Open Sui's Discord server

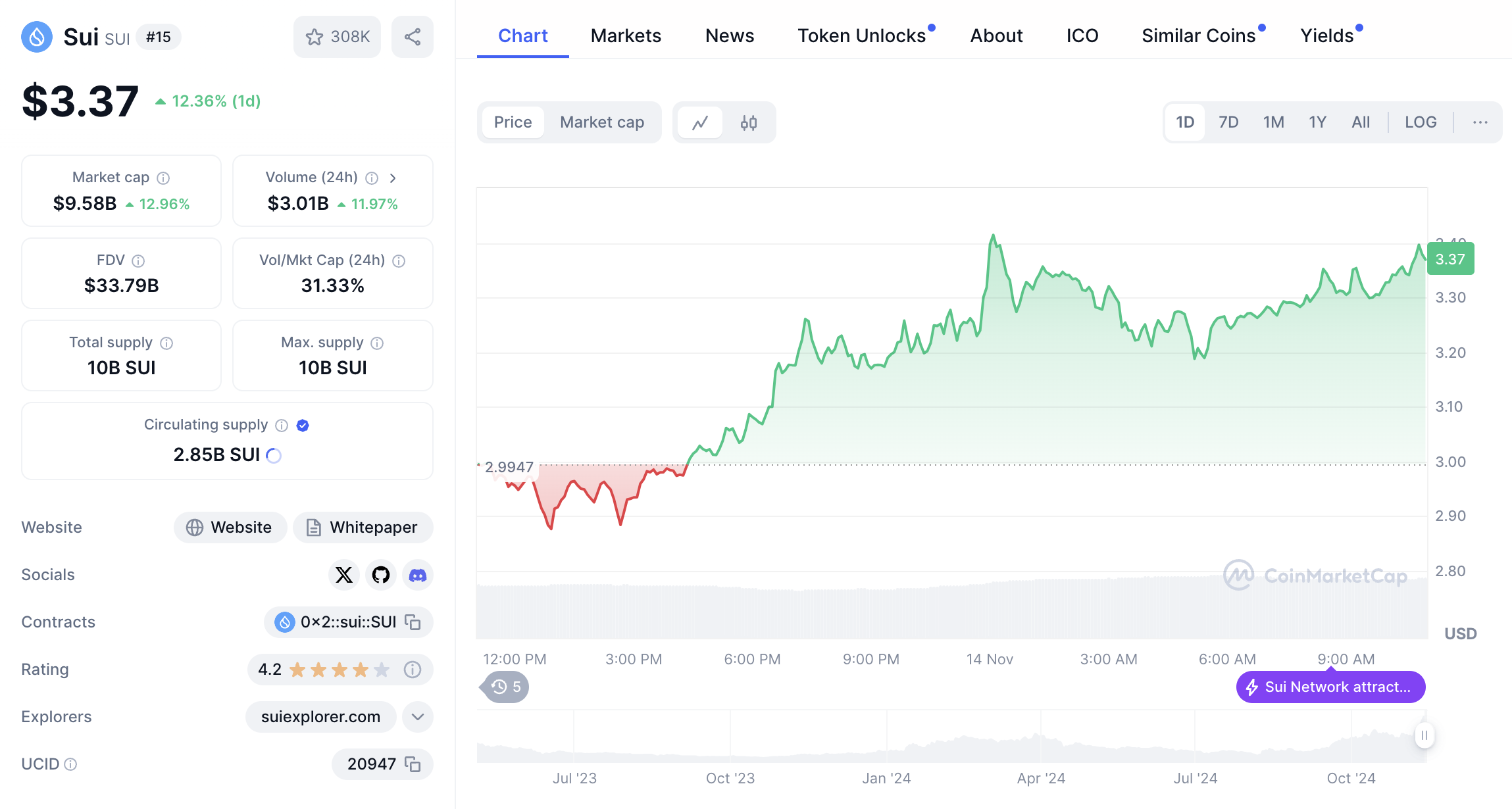(418, 575)
